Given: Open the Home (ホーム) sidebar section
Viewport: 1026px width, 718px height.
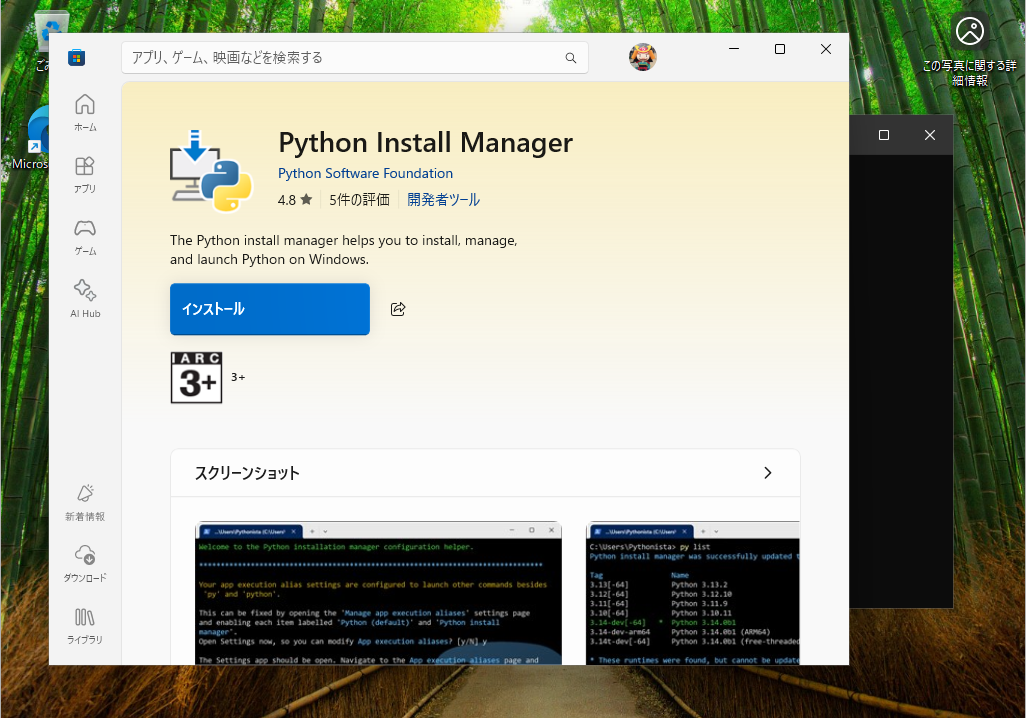Looking at the screenshot, I should (85, 113).
